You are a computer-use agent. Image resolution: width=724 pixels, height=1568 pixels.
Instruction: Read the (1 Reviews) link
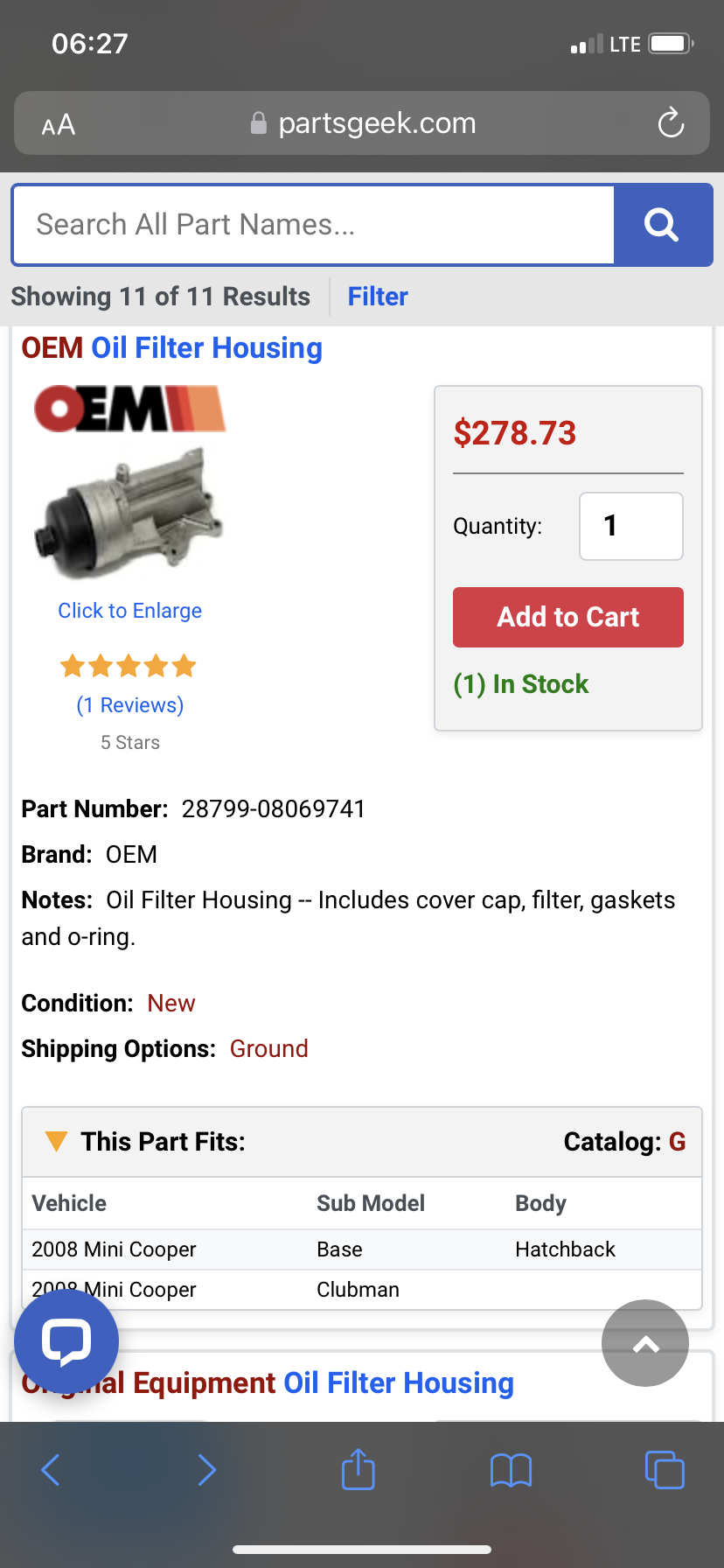tap(130, 705)
